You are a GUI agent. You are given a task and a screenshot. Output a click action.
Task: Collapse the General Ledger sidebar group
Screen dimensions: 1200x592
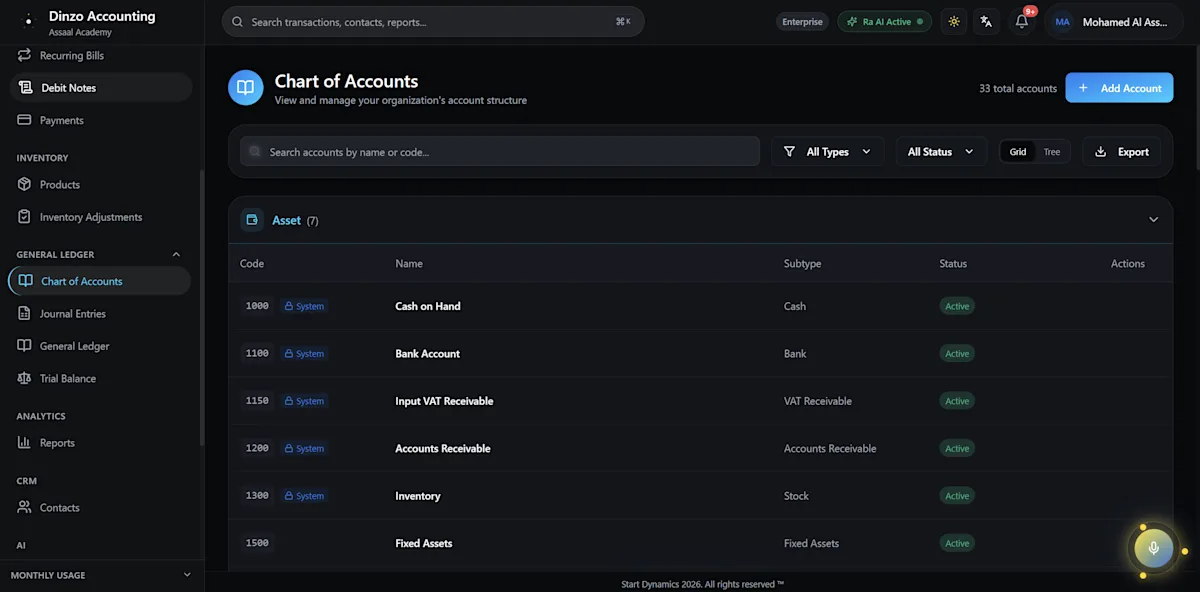coord(177,255)
